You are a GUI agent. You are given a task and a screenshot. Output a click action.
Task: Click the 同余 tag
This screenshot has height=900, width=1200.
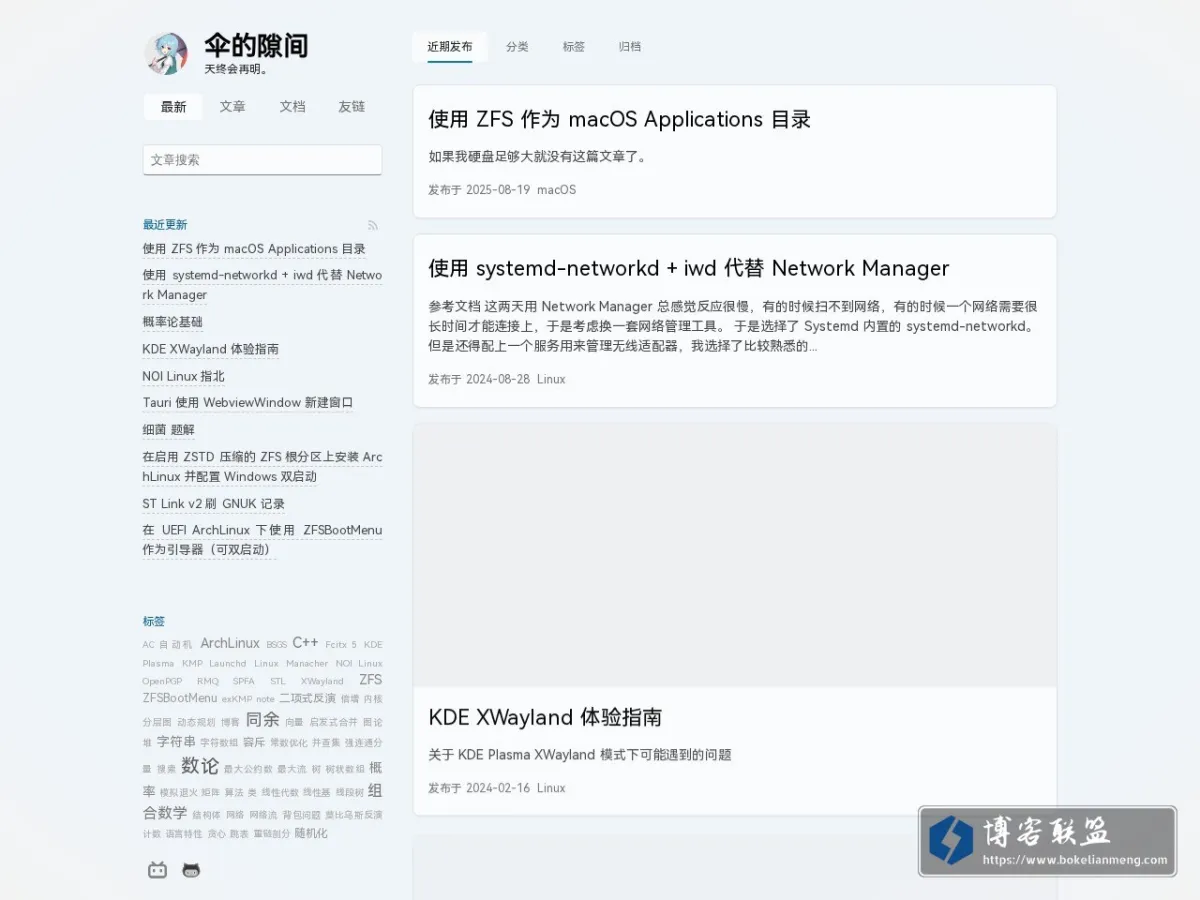coord(263,719)
